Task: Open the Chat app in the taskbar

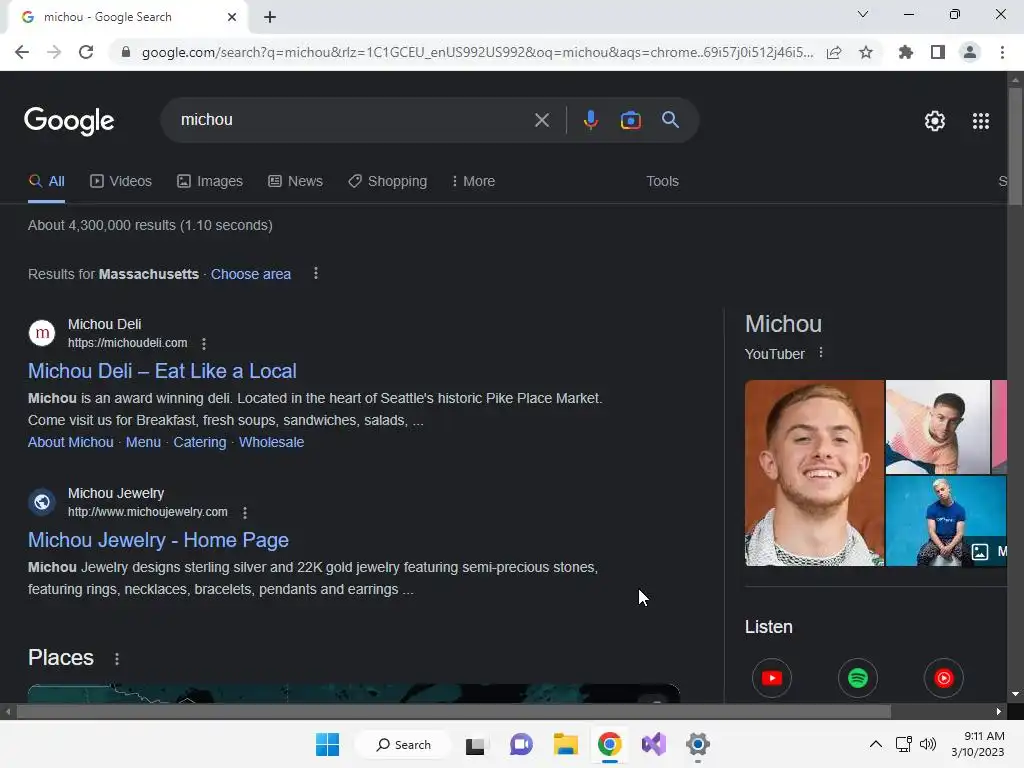Action: point(520,744)
